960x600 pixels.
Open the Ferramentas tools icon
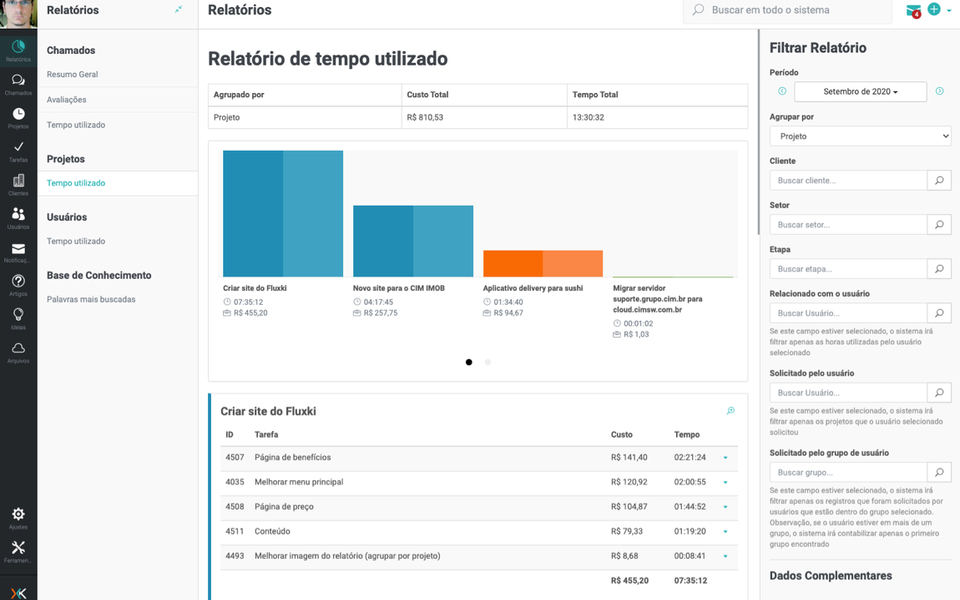[x=18, y=551]
